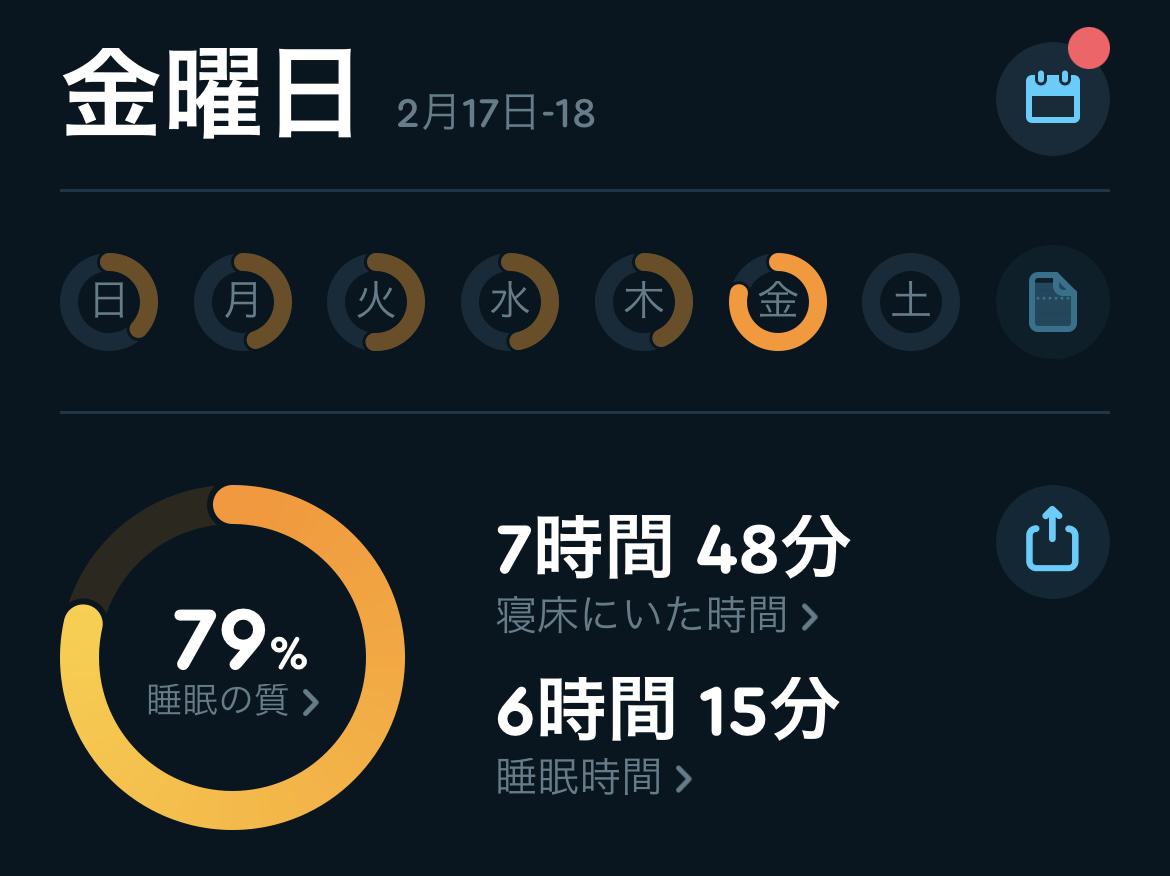Open the 睡眠時間 details link
The width and height of the screenshot is (1170, 876).
pyautogui.click(x=579, y=777)
